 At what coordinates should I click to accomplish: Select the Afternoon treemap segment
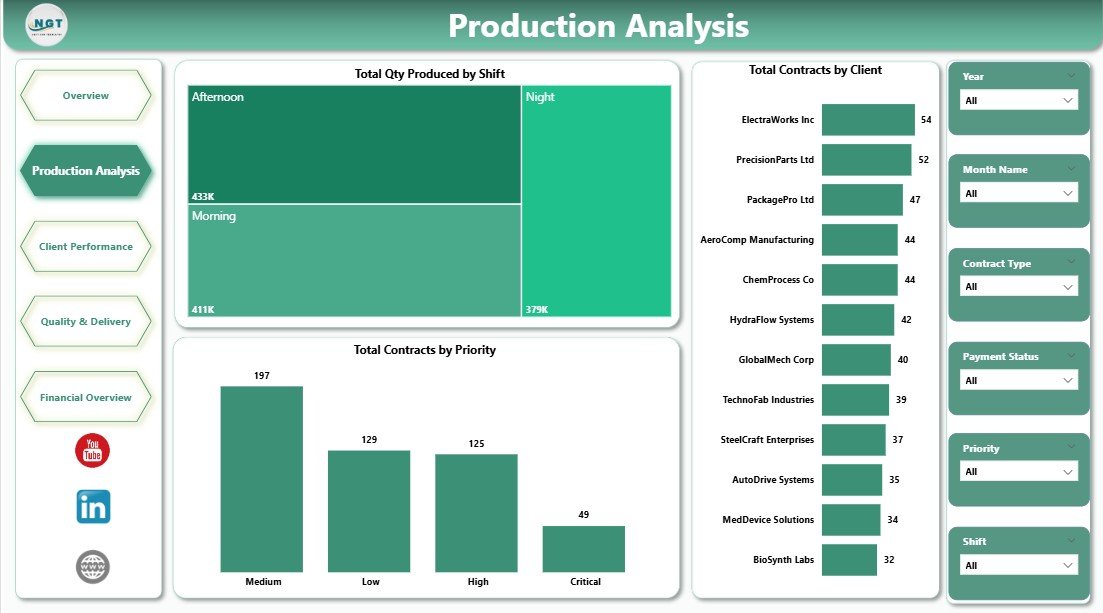350,145
